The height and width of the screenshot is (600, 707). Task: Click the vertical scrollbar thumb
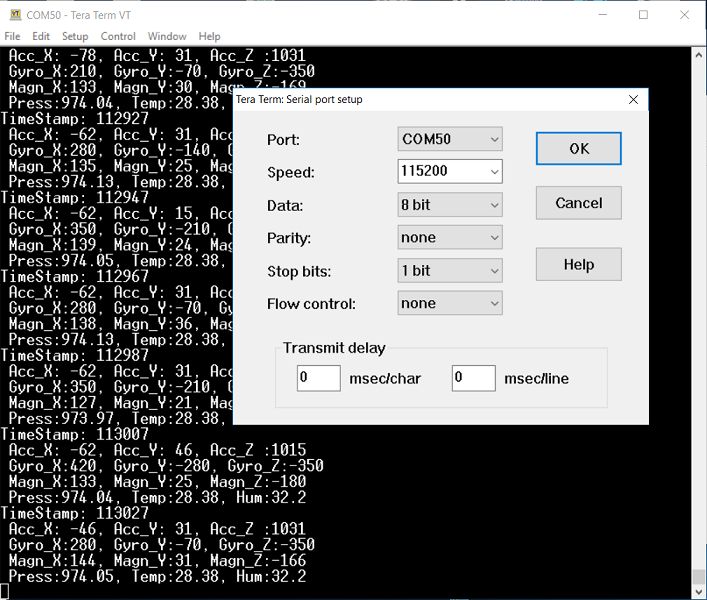pyautogui.click(x=699, y=576)
